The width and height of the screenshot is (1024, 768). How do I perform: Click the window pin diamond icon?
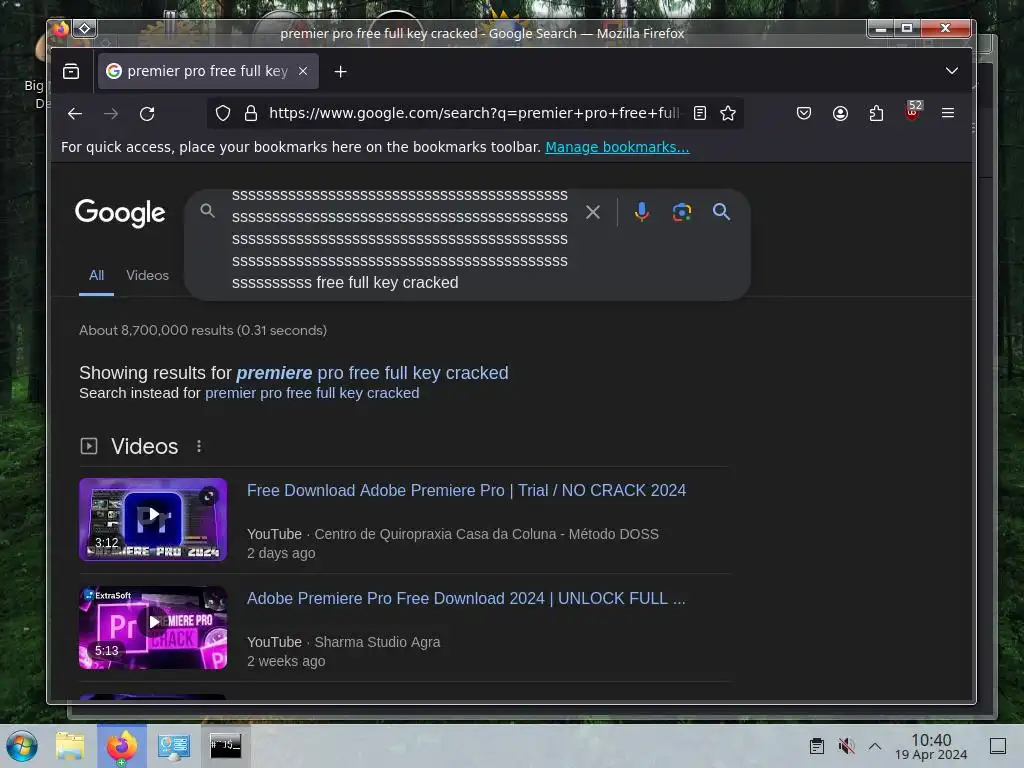coord(84,29)
